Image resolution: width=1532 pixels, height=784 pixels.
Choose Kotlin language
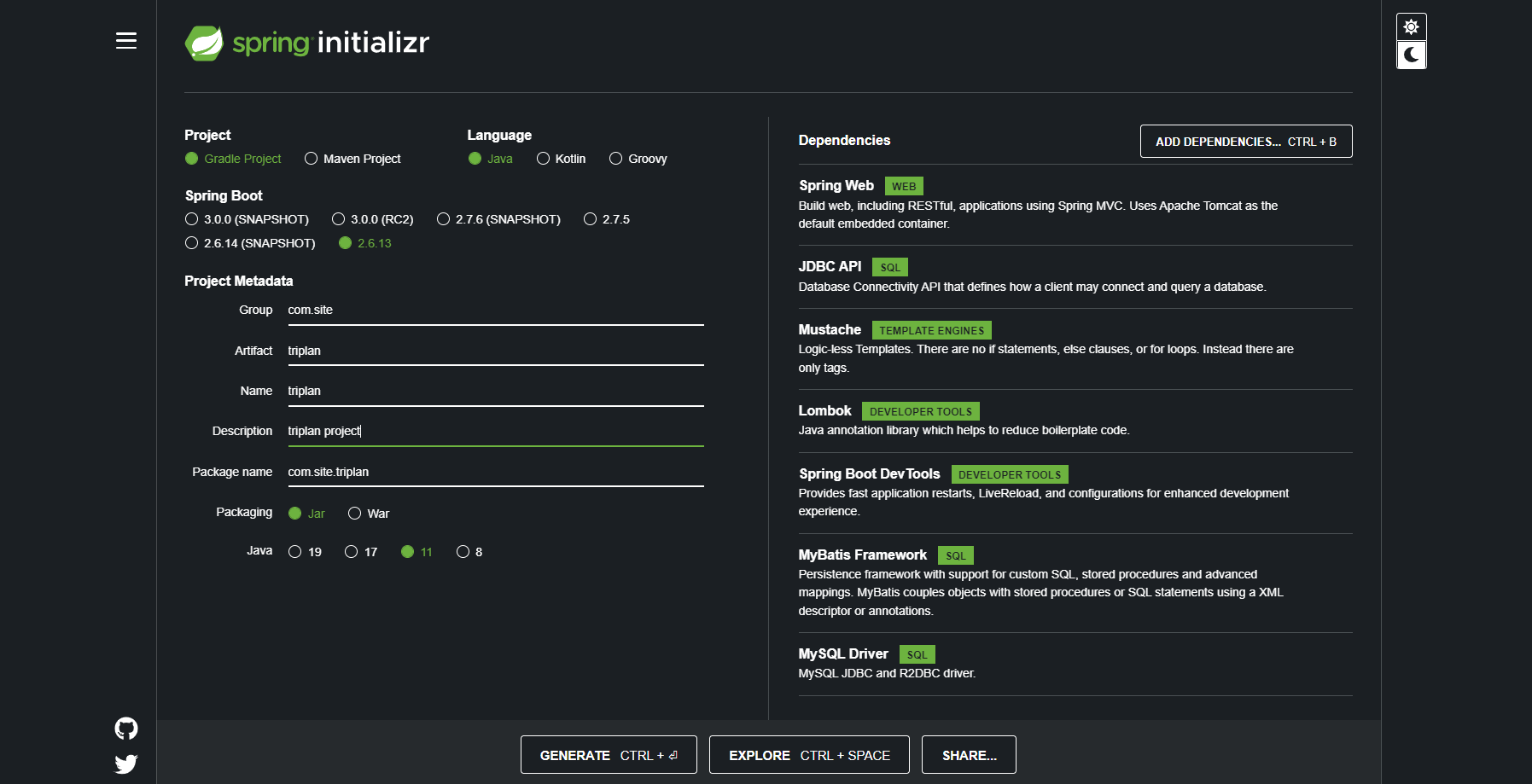(x=562, y=159)
